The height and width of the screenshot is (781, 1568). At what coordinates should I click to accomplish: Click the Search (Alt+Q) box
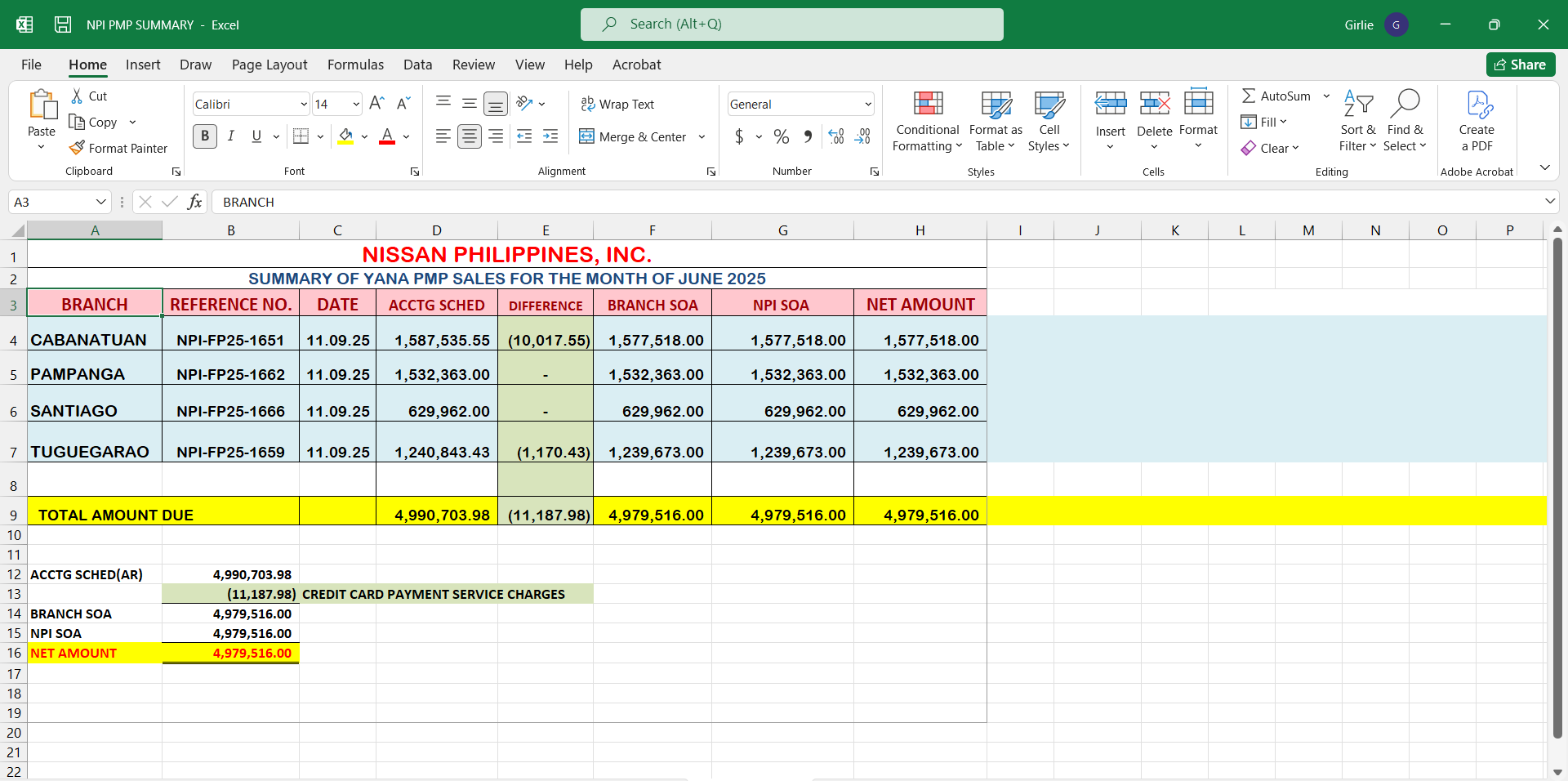791,25
